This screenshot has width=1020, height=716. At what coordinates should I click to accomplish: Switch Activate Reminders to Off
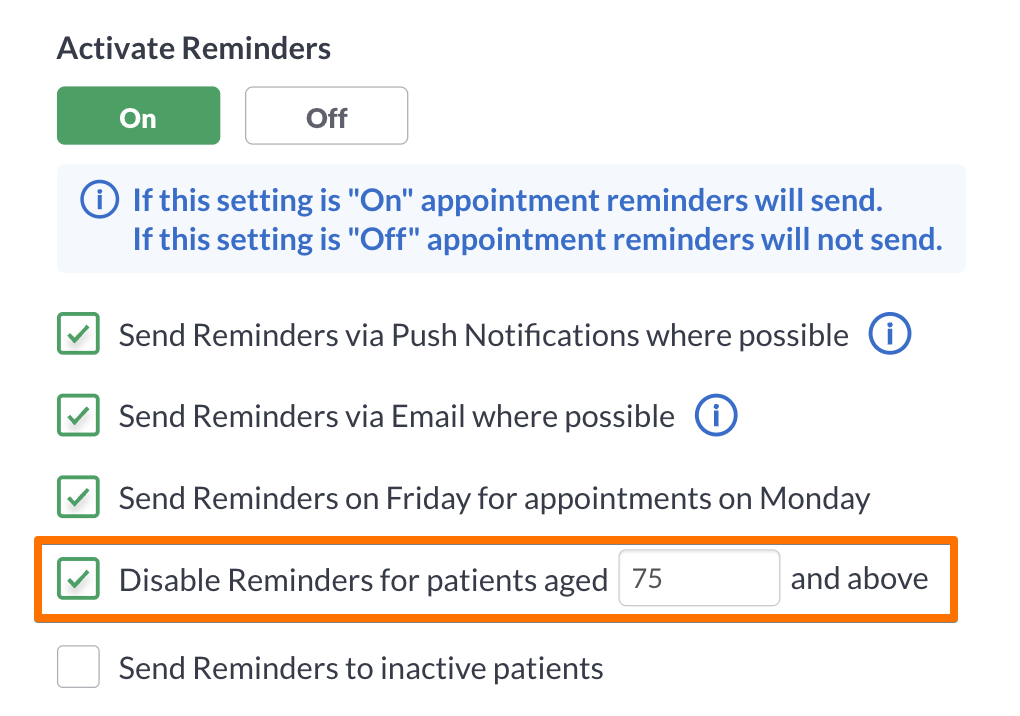pos(327,116)
